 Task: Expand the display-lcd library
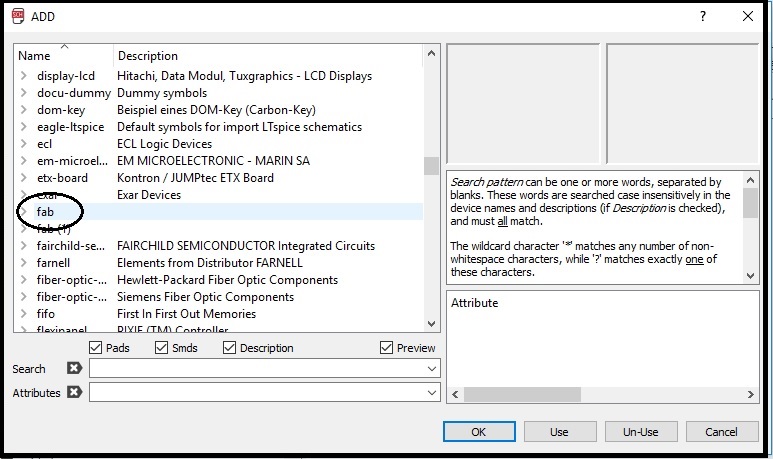[x=23, y=76]
